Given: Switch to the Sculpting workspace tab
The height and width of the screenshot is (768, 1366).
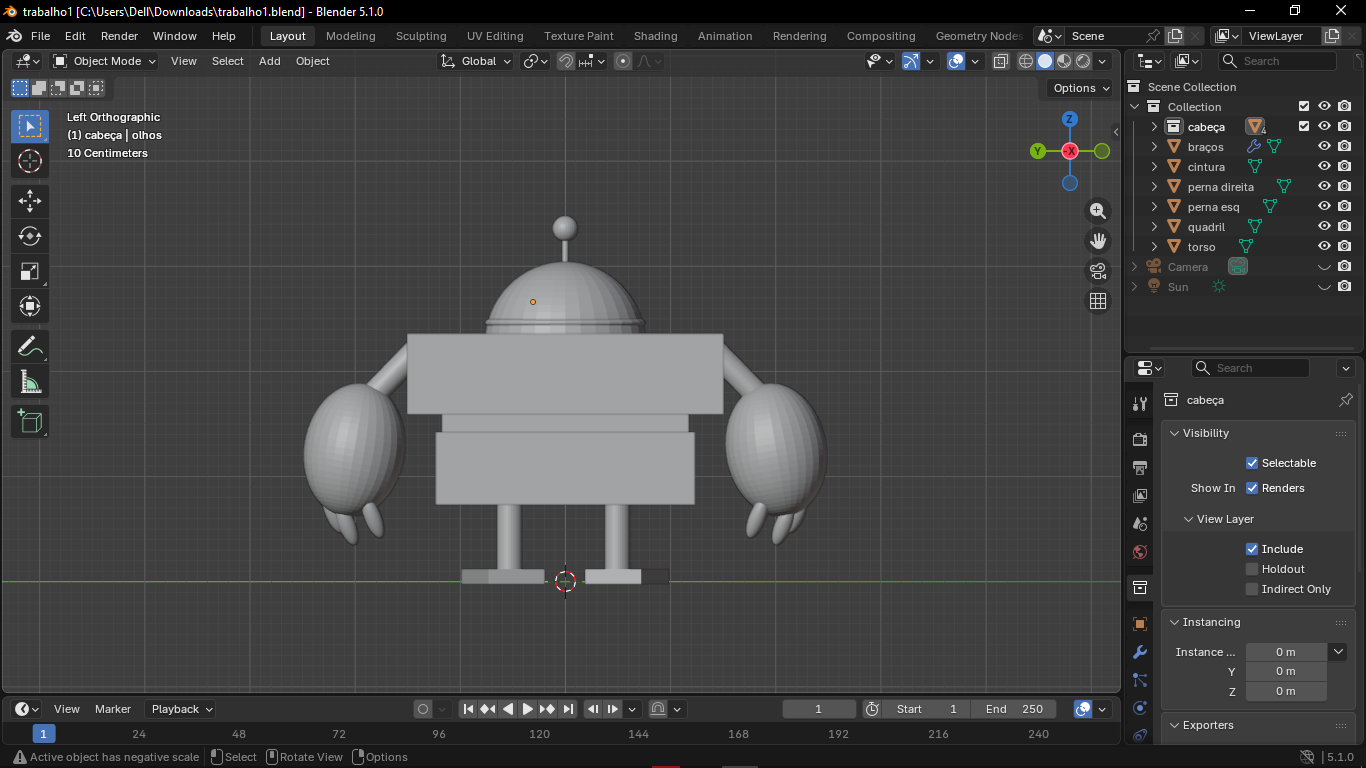Looking at the screenshot, I should click(421, 36).
